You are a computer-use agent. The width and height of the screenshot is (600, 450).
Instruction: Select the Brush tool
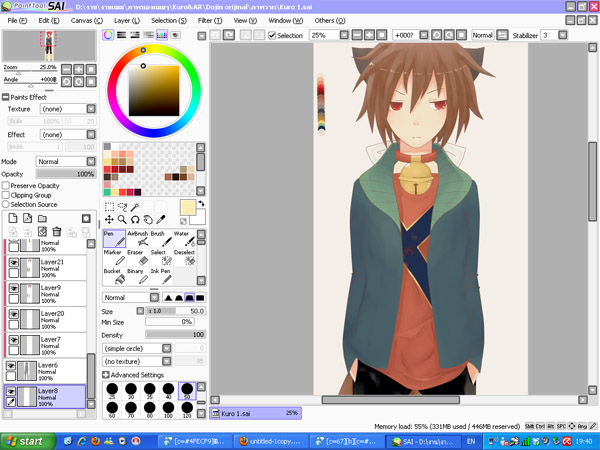point(161,239)
